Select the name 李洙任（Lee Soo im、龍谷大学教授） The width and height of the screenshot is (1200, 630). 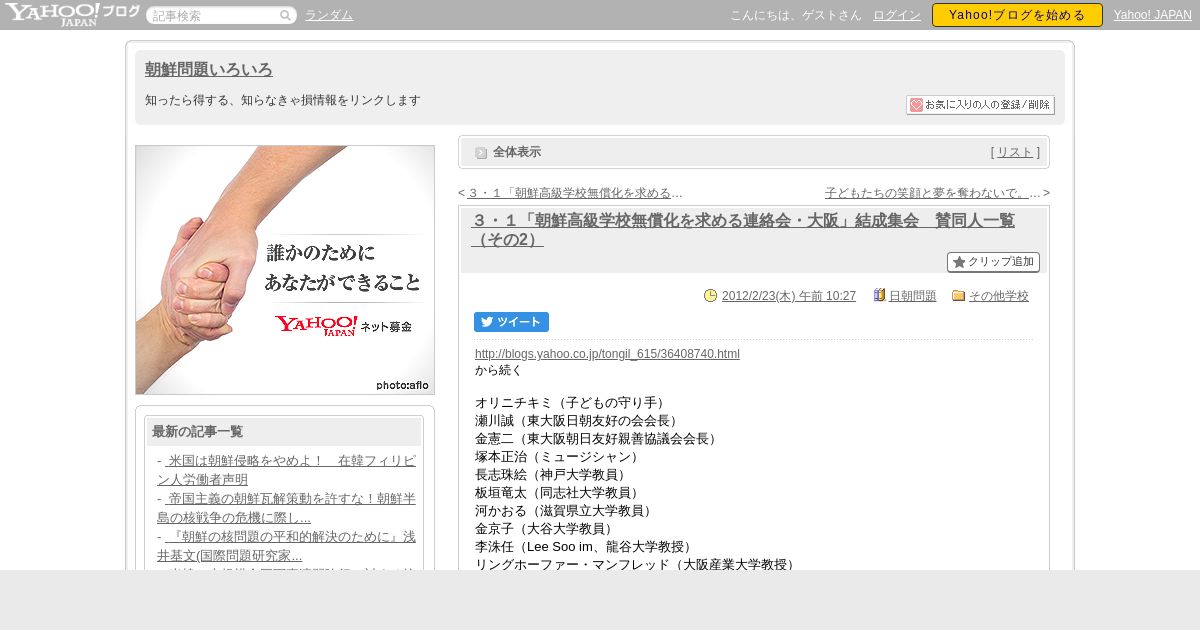point(584,547)
